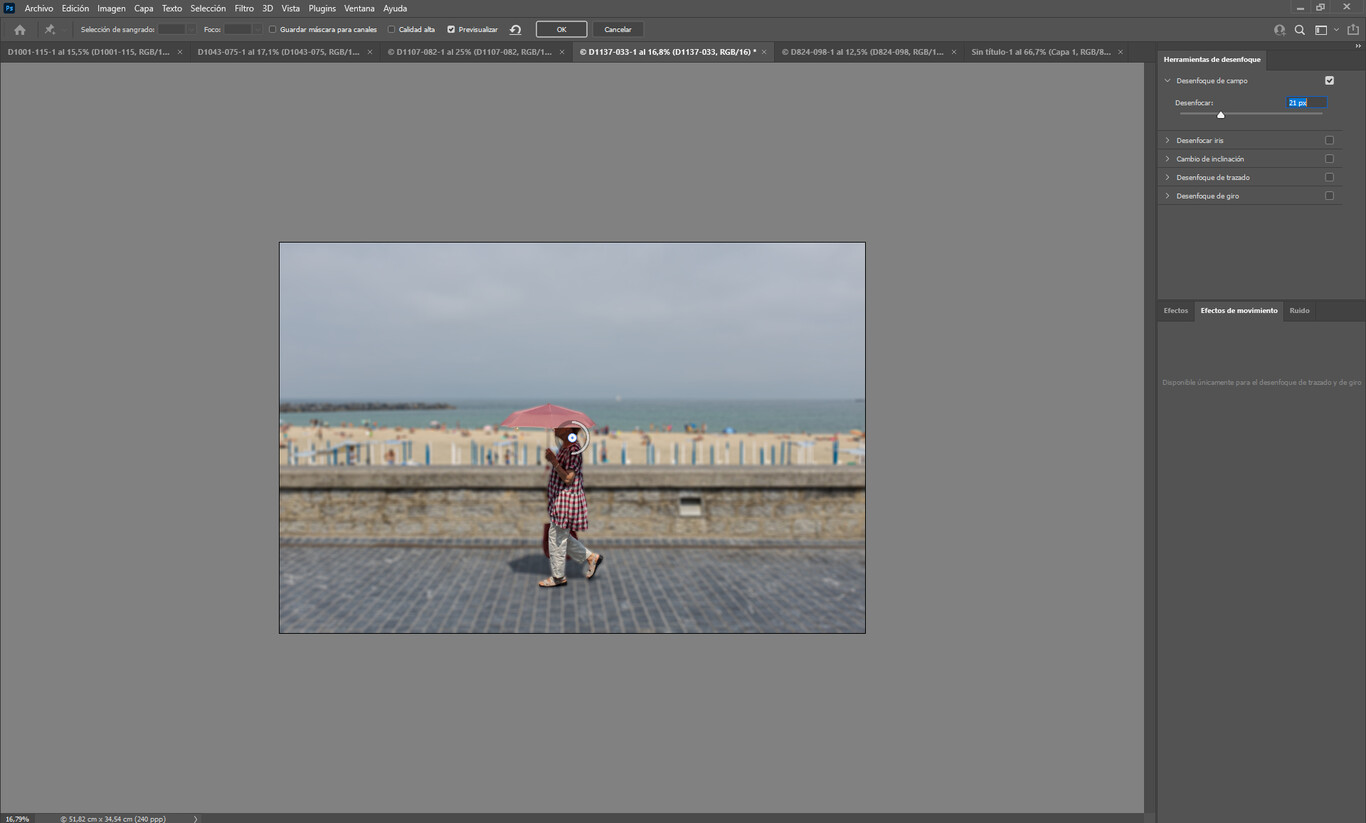1366x823 pixels.
Task: Click the blur pin on the person's head
Action: (571, 437)
